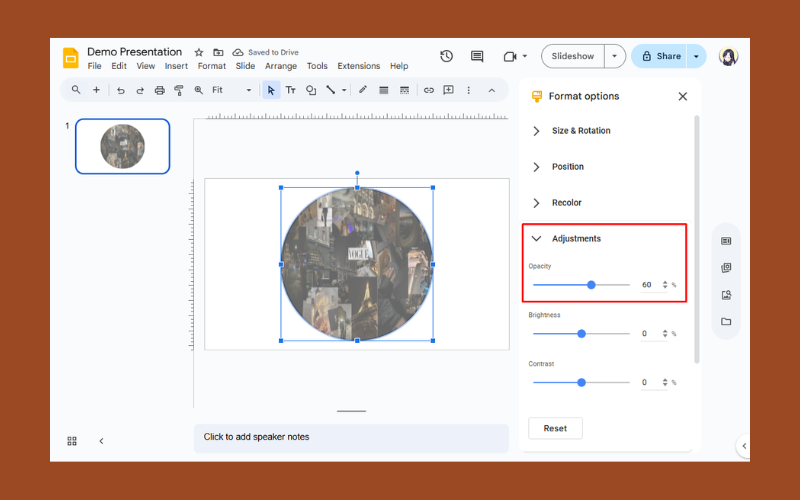800x500 pixels.
Task: Start the Slideshow
Action: 573,56
